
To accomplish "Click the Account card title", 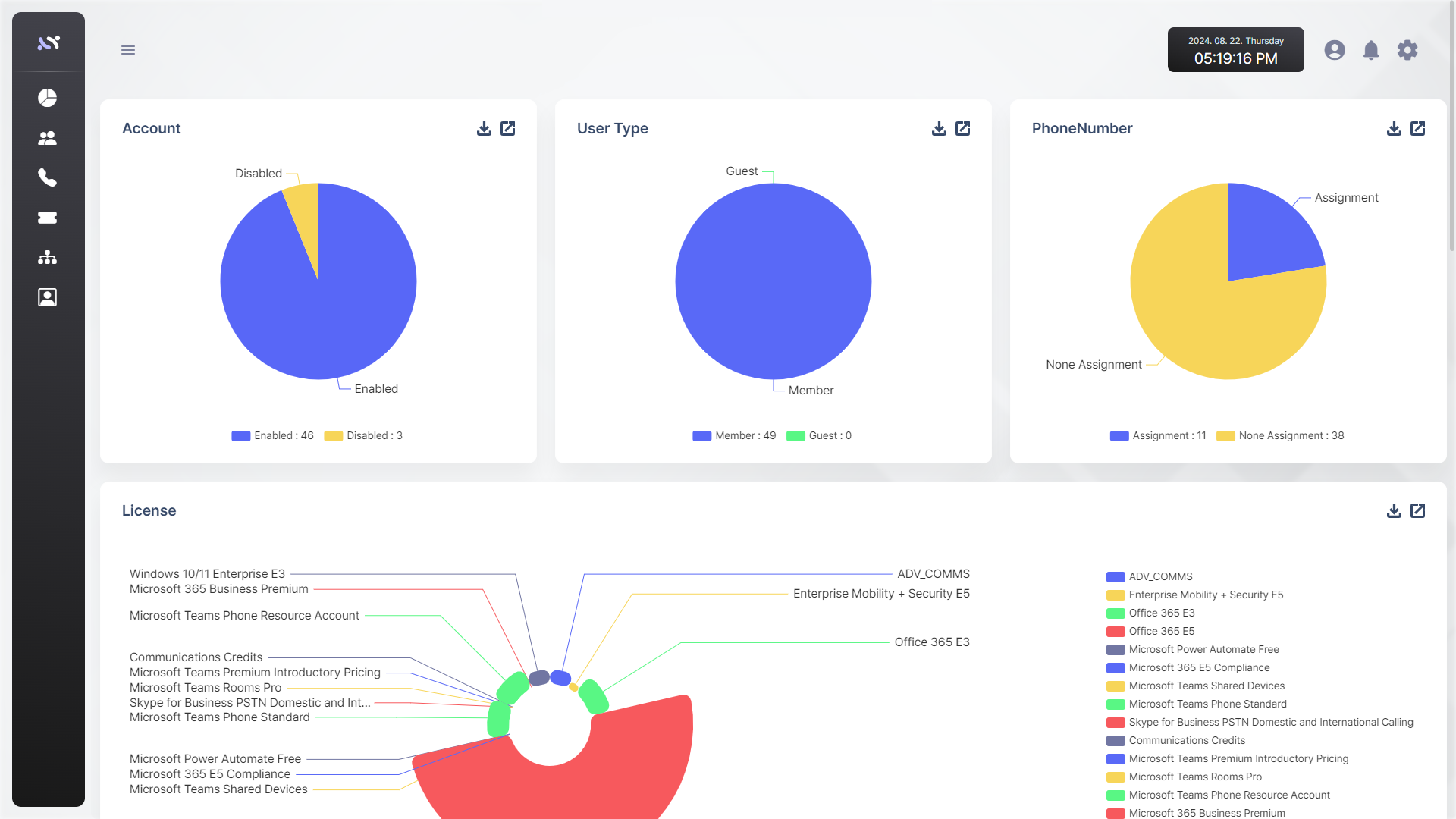I will pyautogui.click(x=152, y=129).
